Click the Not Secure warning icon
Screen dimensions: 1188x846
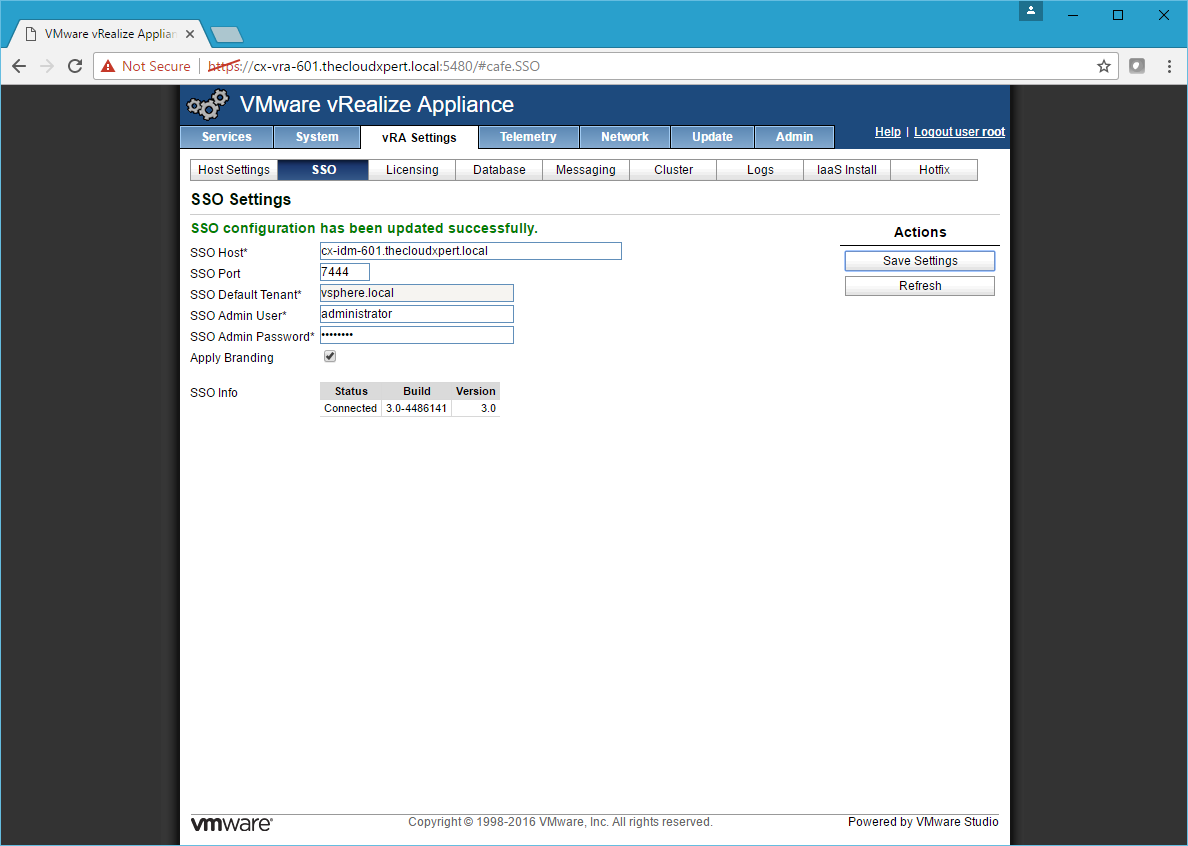tap(108, 66)
